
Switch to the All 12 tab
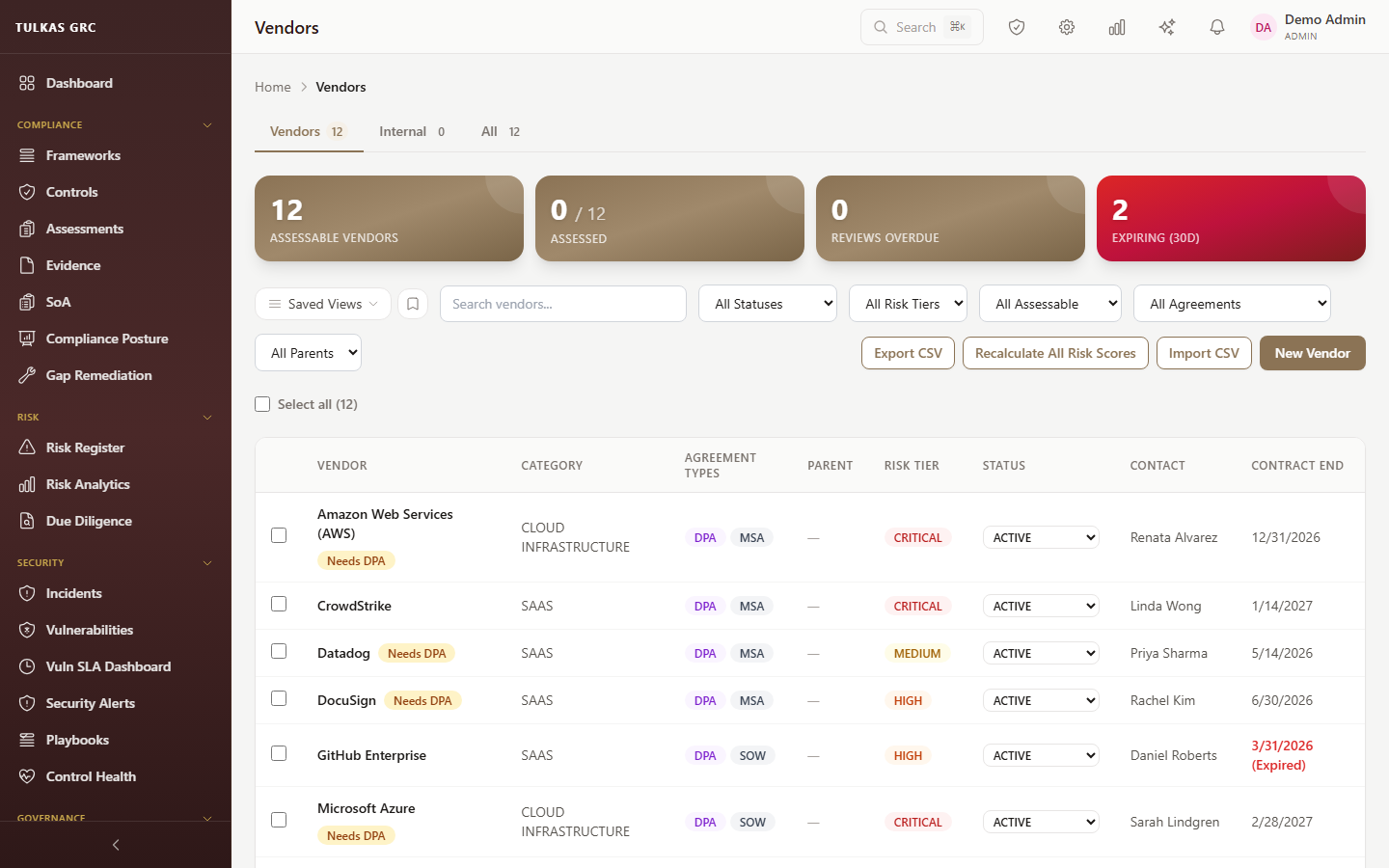[x=501, y=132]
